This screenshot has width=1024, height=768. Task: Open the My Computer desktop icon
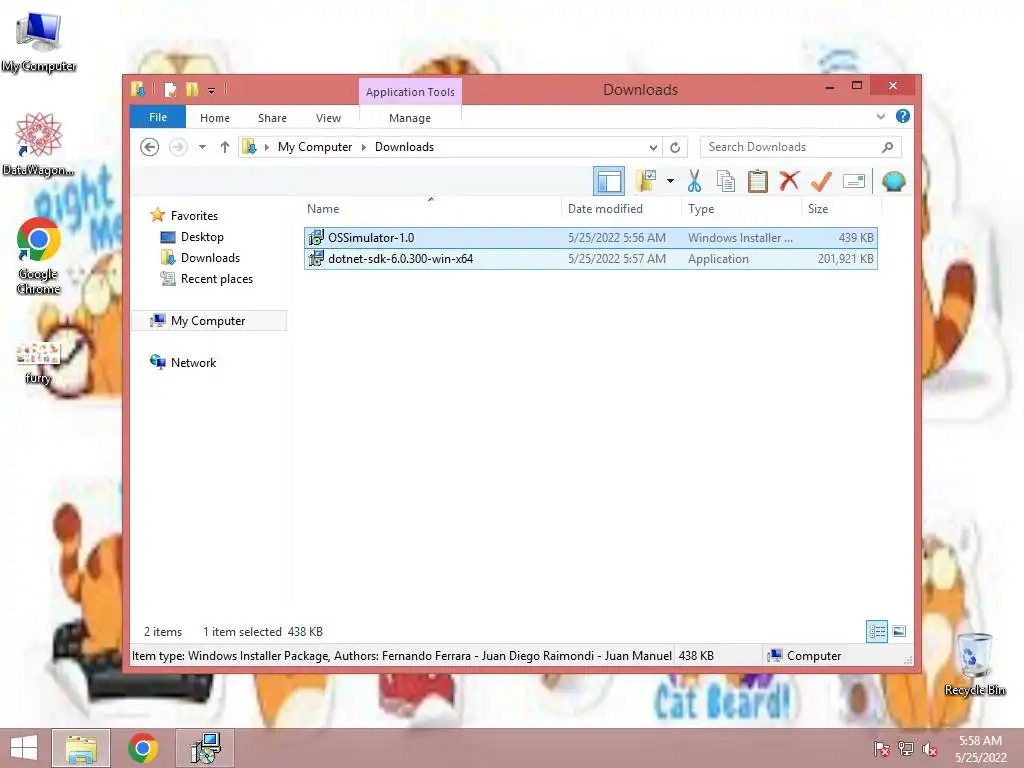point(39,42)
